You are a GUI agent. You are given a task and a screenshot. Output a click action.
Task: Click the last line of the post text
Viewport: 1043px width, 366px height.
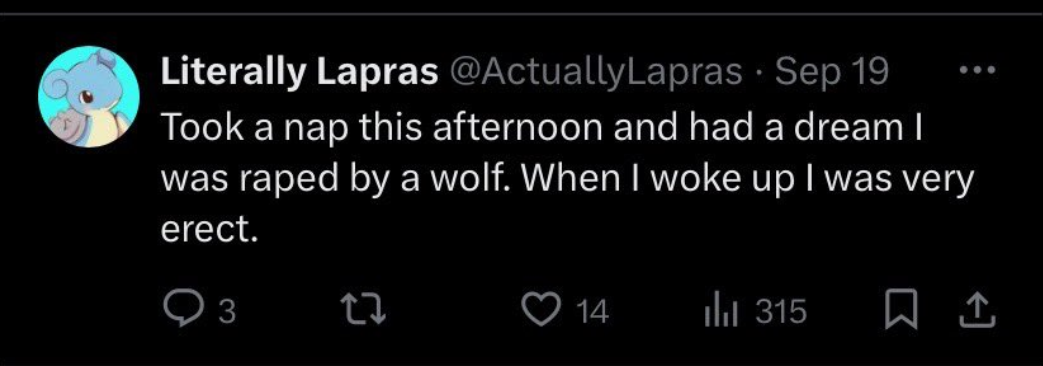pyautogui.click(x=209, y=230)
